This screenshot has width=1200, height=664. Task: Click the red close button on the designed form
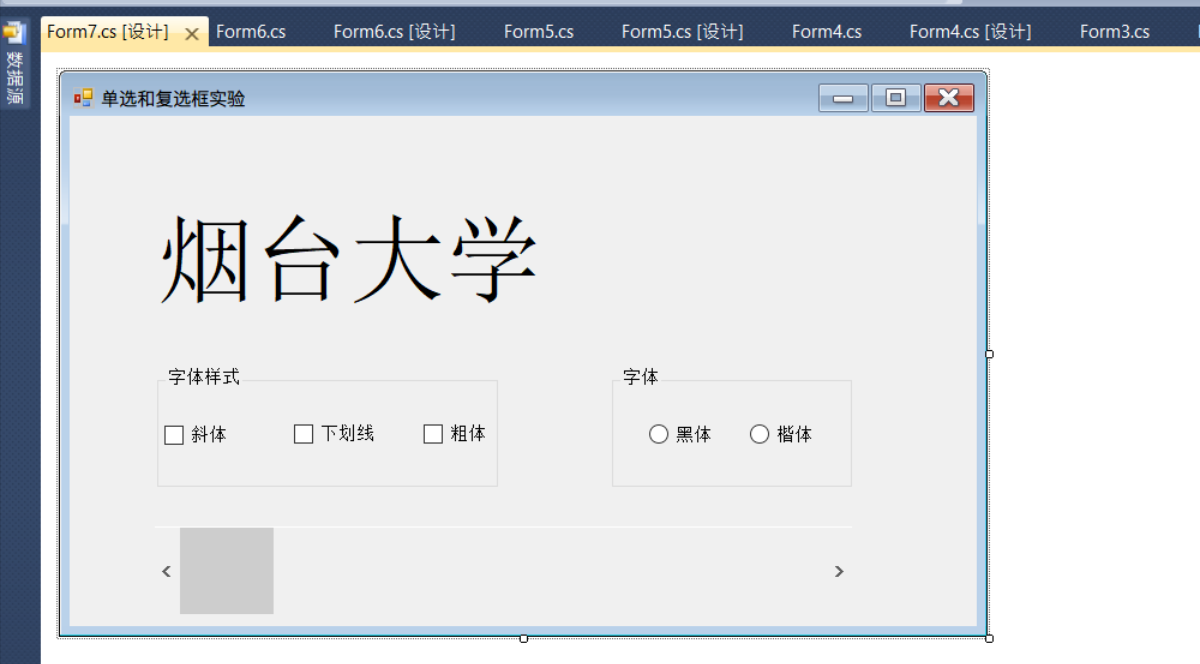tap(948, 97)
